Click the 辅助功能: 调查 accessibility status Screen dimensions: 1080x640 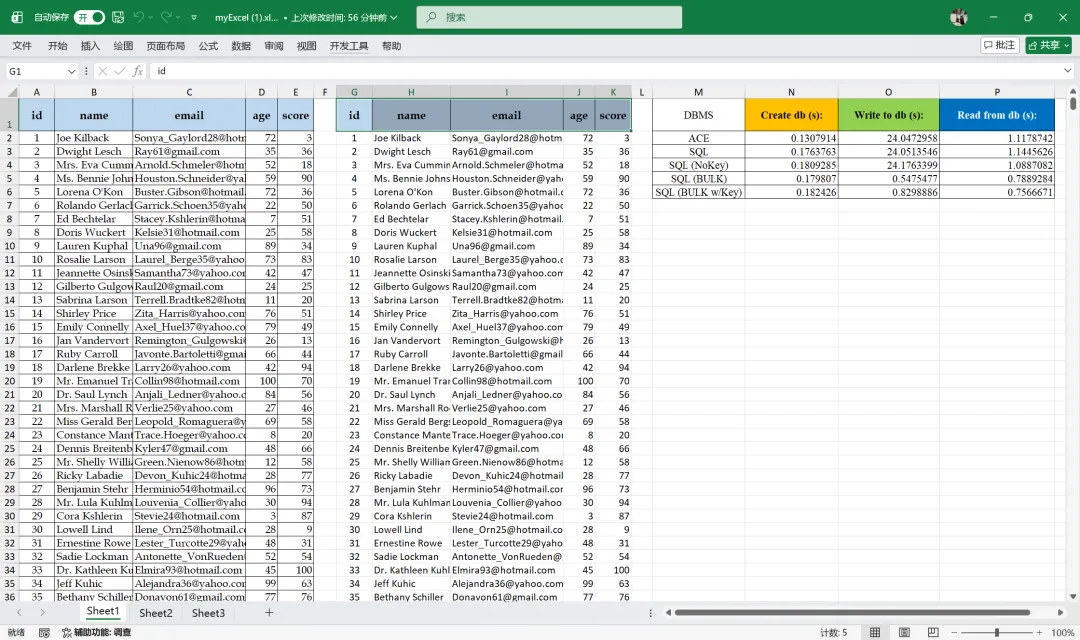tap(96, 632)
